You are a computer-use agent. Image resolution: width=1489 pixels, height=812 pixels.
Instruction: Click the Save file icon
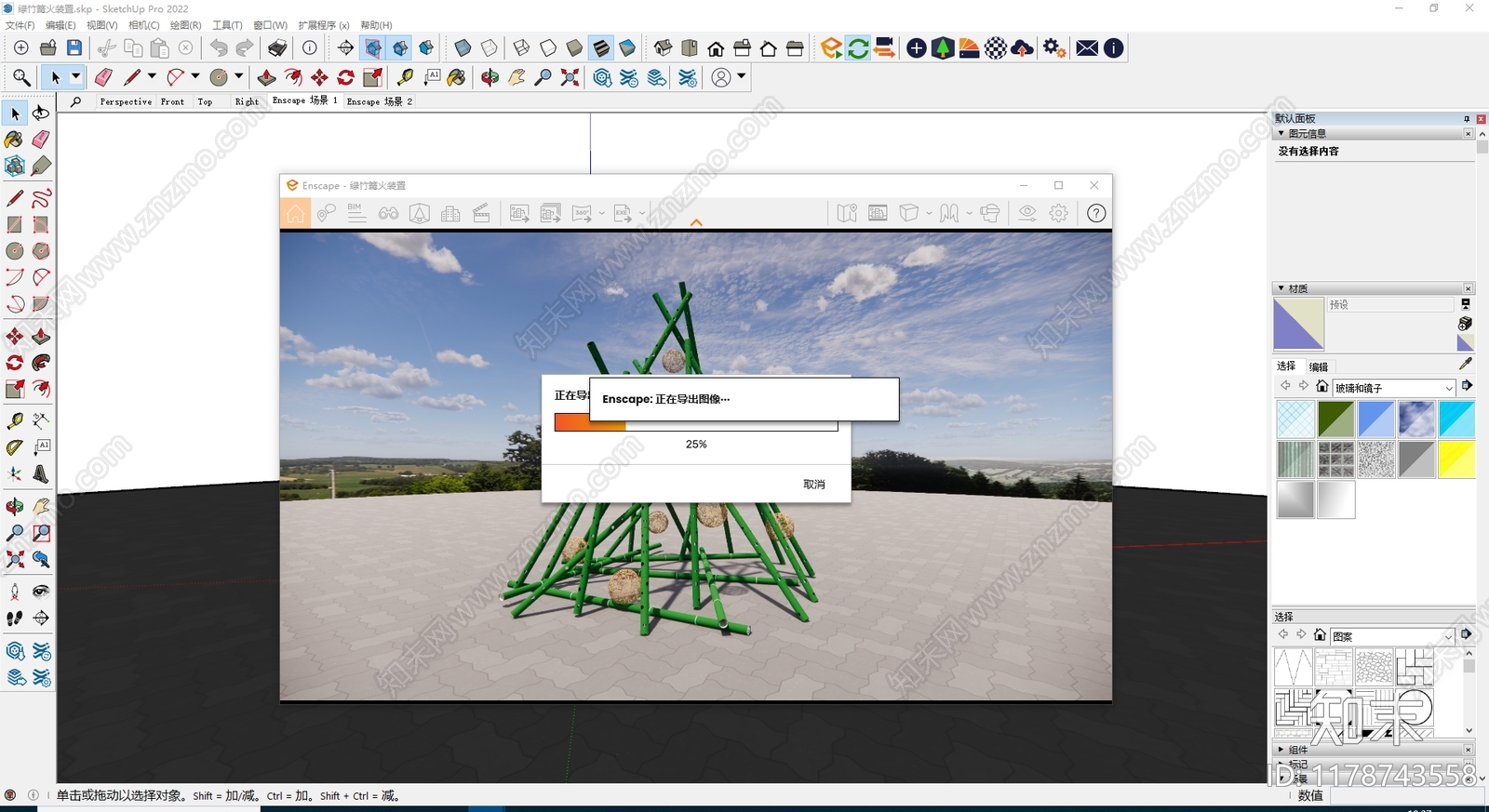(74, 47)
